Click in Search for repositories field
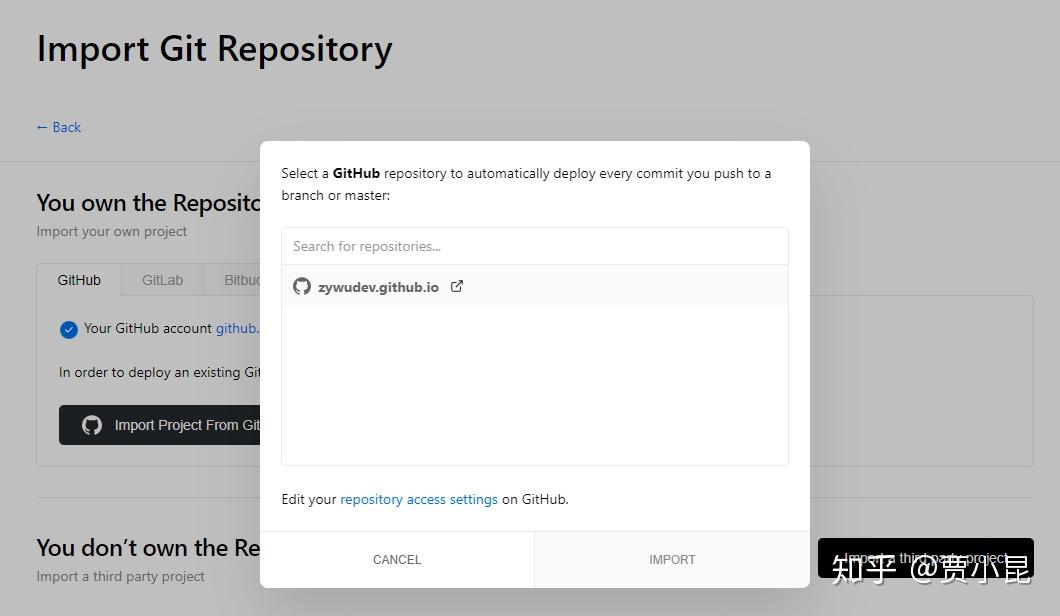This screenshot has height=616, width=1060. [535, 246]
